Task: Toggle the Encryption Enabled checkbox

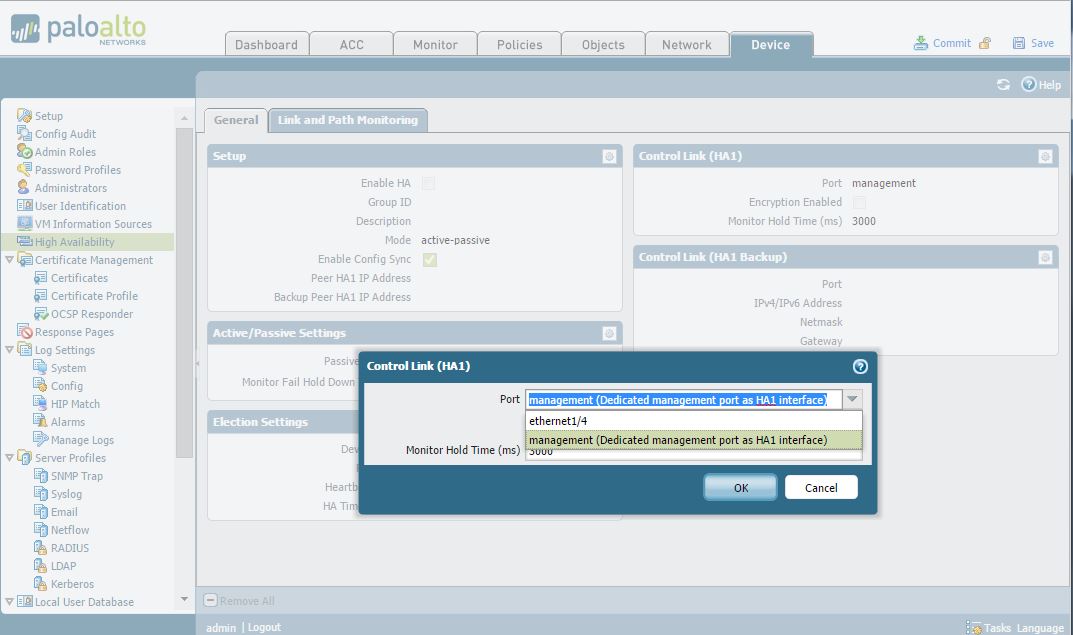Action: coord(859,203)
